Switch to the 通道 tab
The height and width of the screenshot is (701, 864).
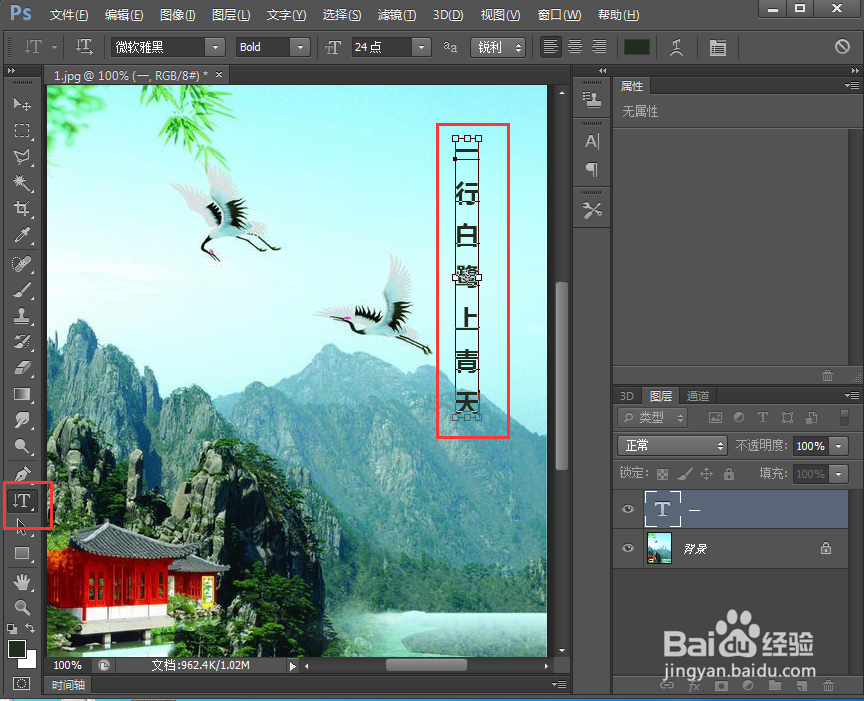[698, 396]
